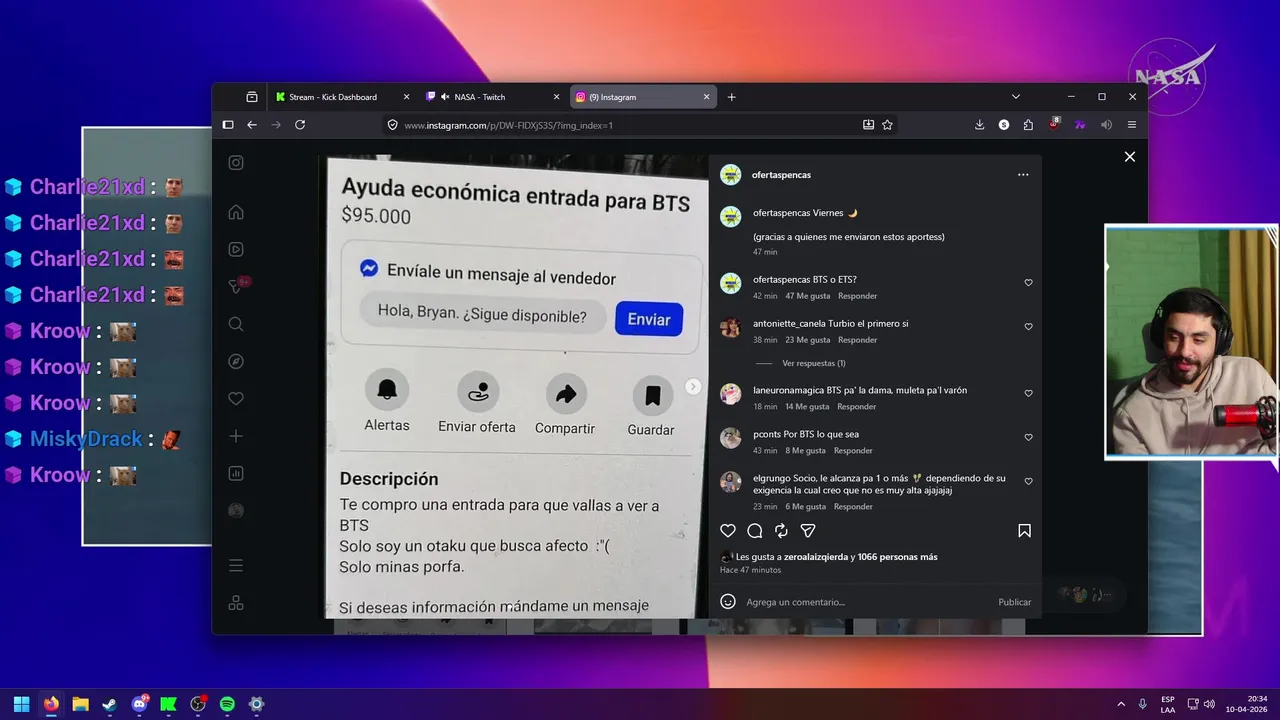This screenshot has height=720, width=1280.
Task: Open Instagram Reels in sidebar
Action: pyautogui.click(x=236, y=250)
